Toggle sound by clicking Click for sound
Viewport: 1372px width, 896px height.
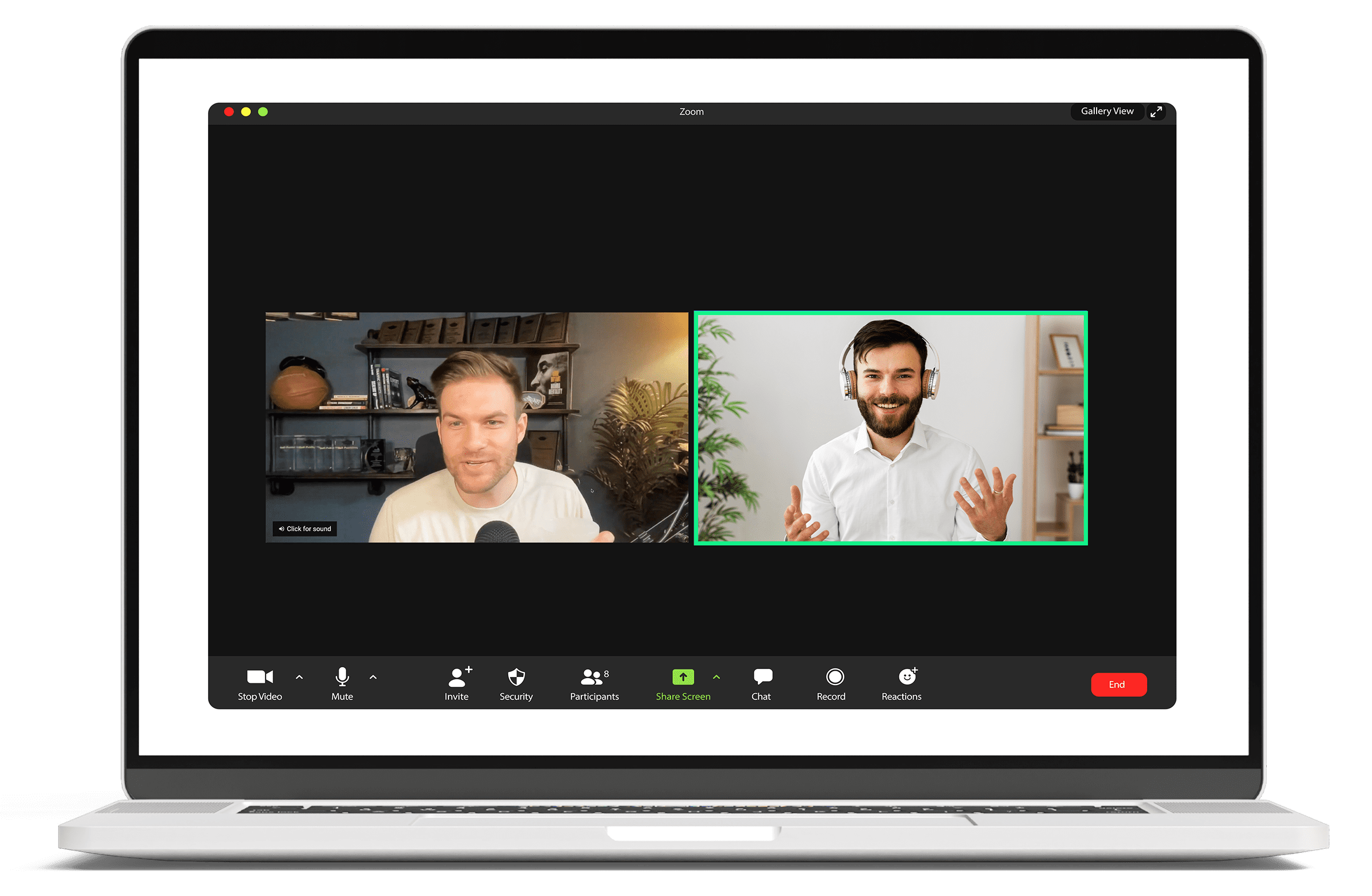pos(305,528)
